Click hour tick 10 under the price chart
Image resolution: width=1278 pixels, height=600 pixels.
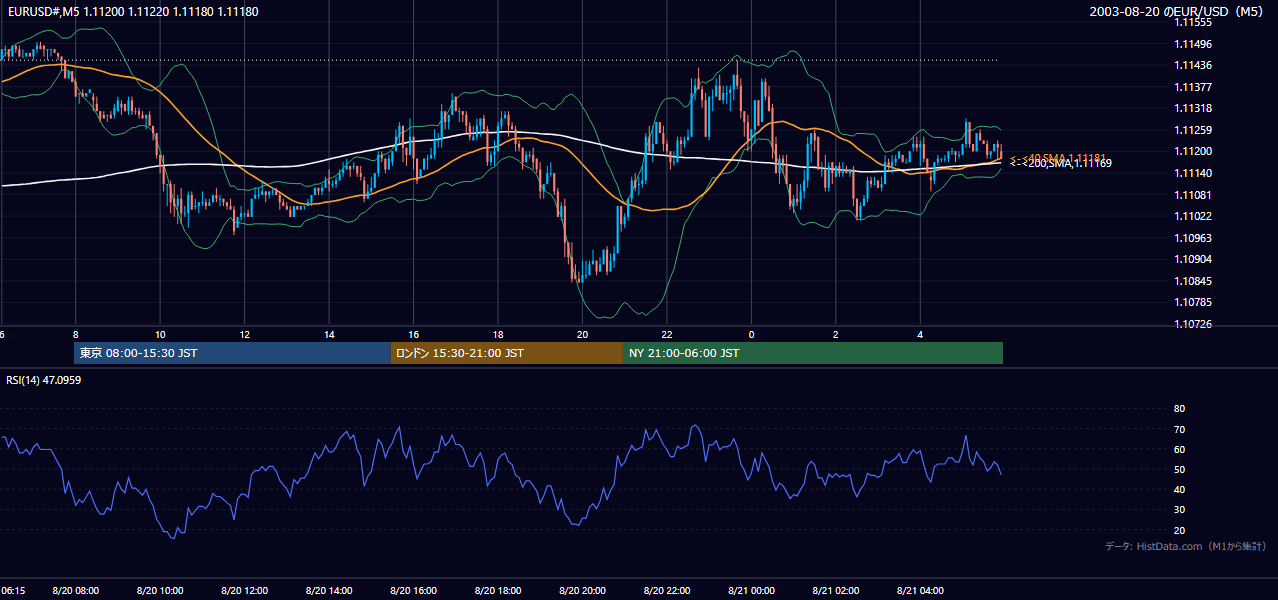coord(160,334)
